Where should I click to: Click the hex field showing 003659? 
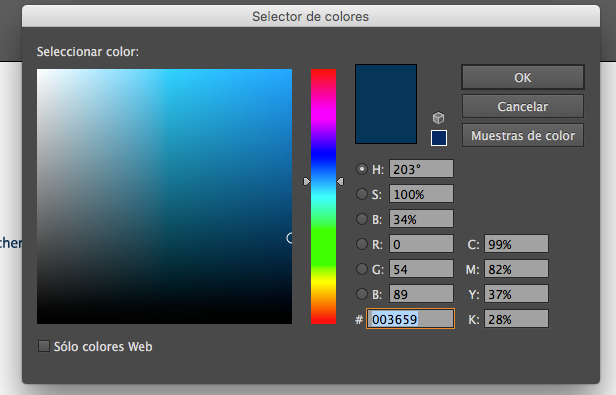pyautogui.click(x=411, y=319)
